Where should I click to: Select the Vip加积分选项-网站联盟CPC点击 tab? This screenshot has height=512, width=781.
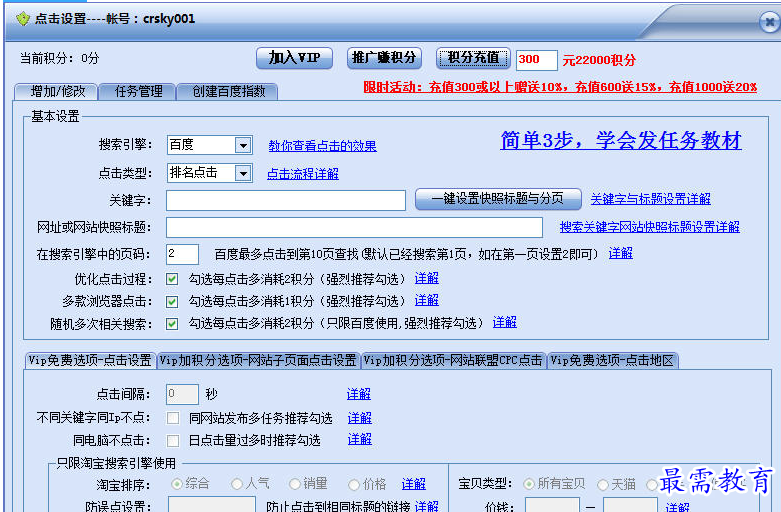pos(453,361)
